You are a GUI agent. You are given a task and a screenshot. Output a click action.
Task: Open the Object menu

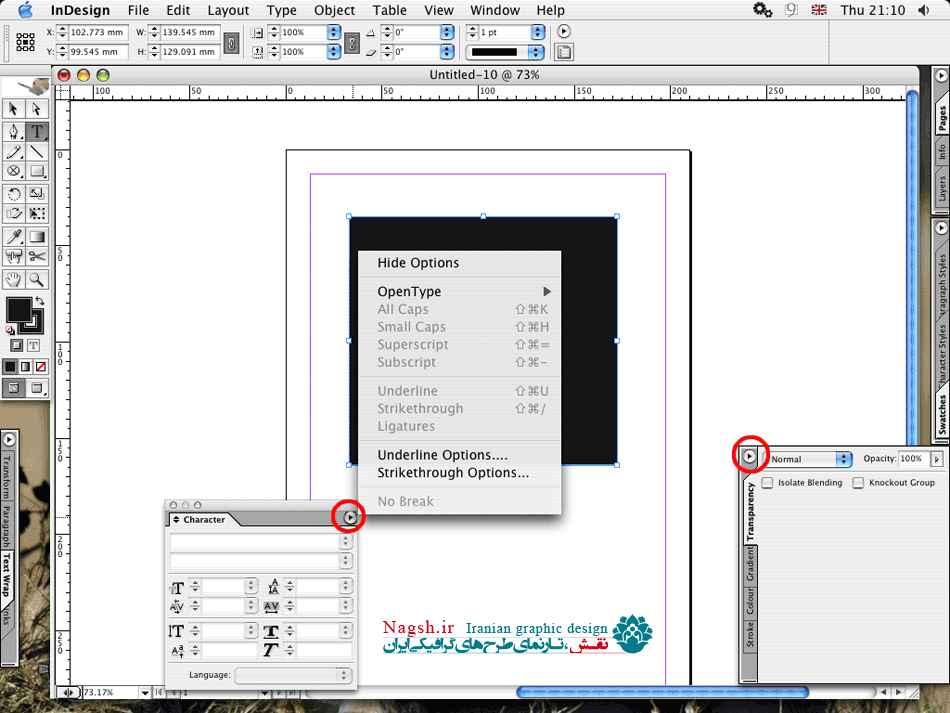[x=334, y=10]
